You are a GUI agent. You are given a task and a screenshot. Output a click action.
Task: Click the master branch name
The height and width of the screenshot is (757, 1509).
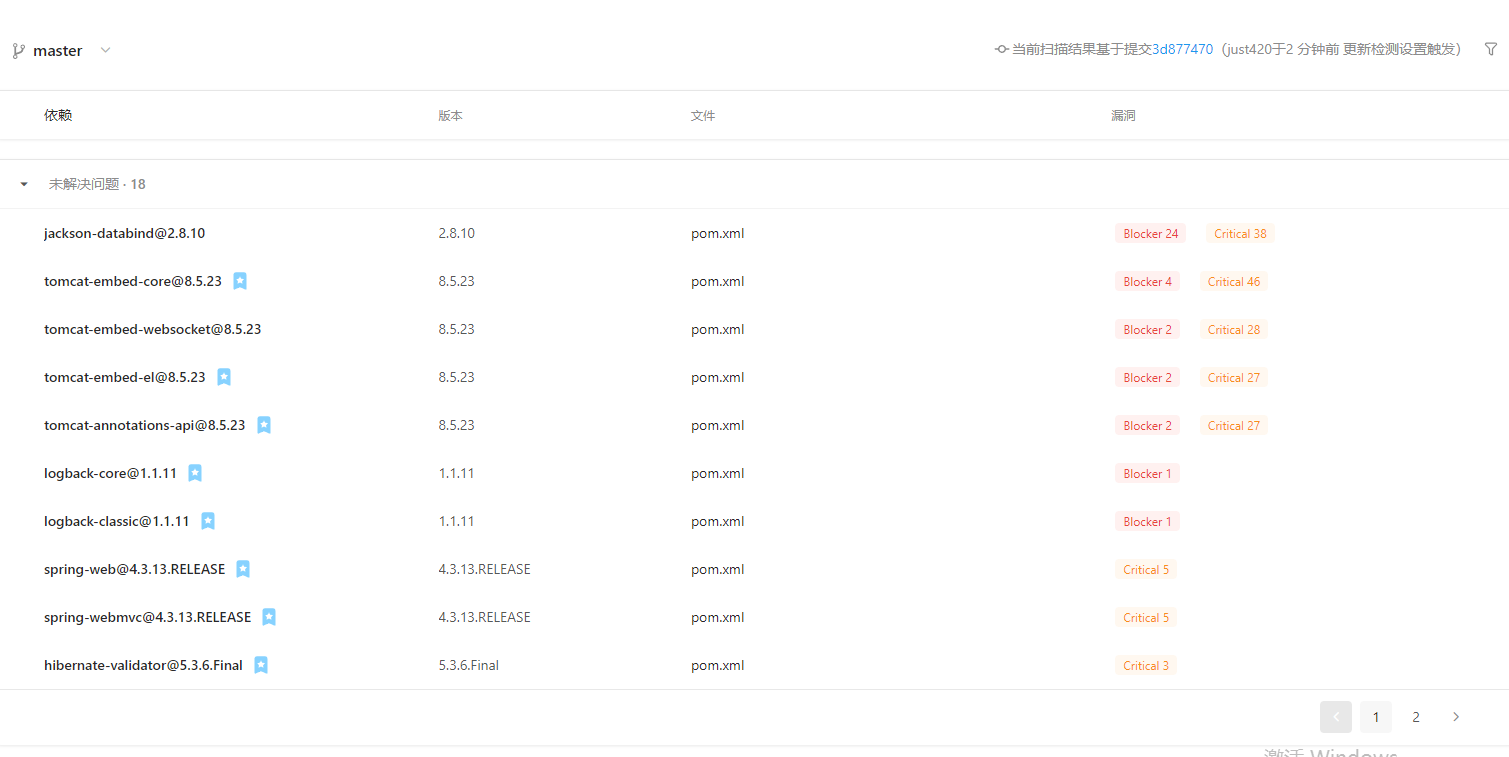[x=58, y=51]
